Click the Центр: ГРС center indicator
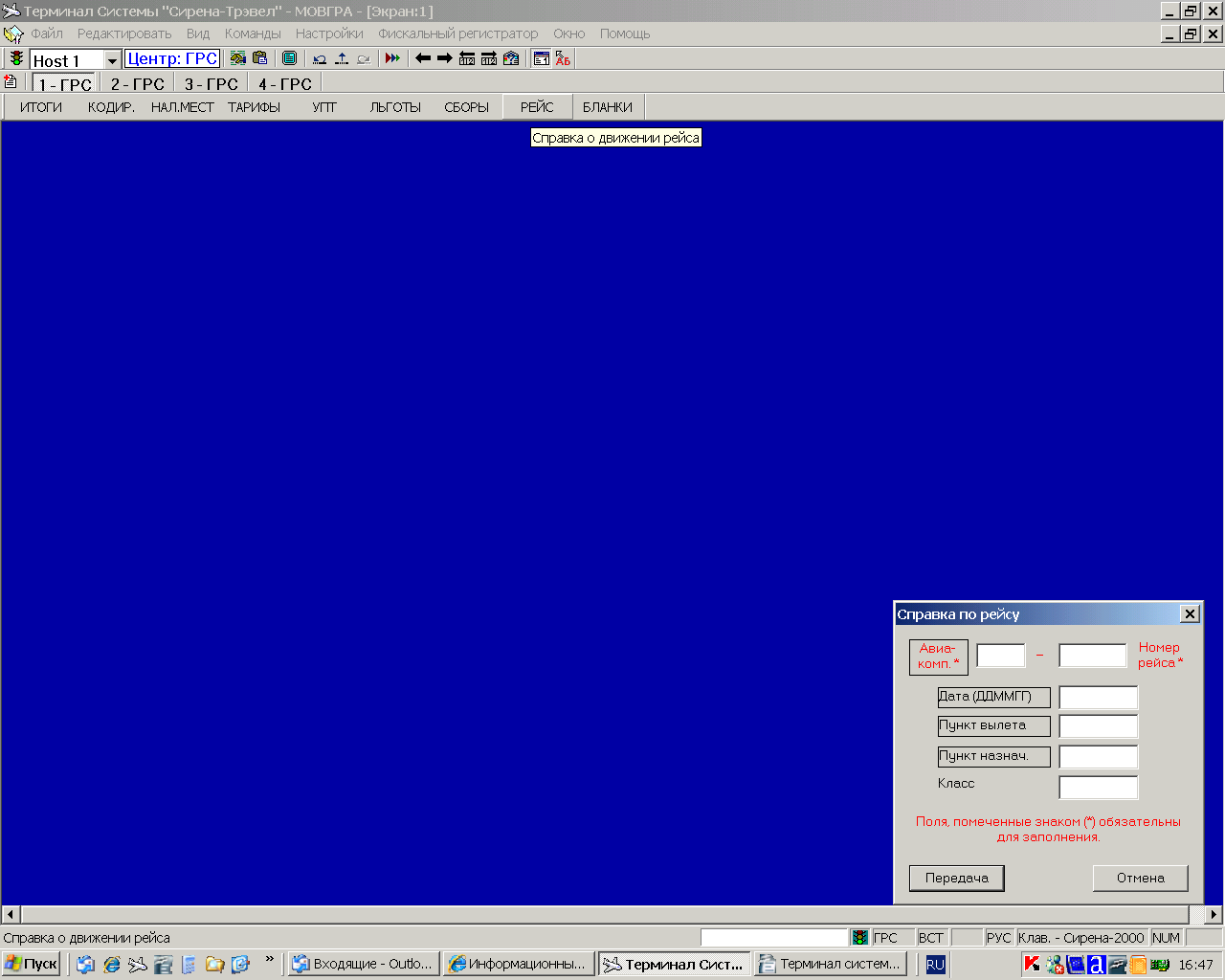The width and height of the screenshot is (1225, 980). (172, 59)
